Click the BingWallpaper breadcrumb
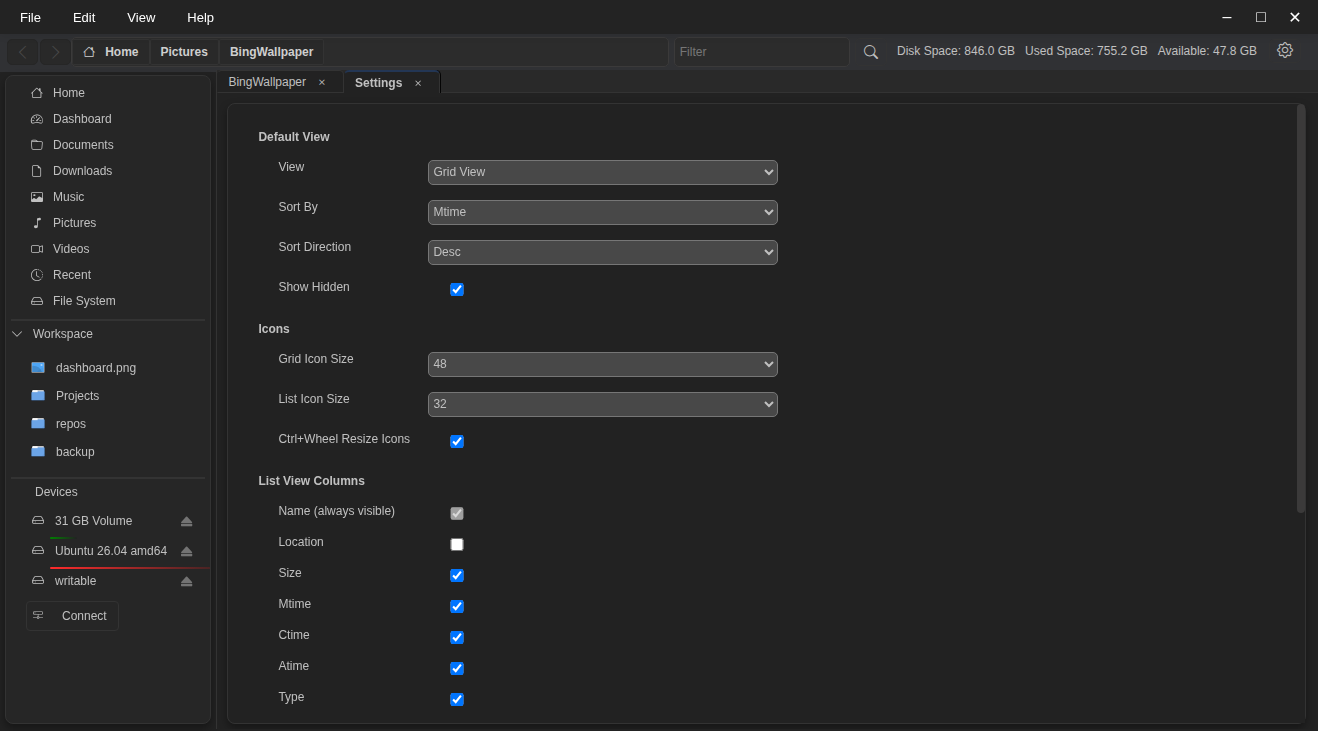This screenshot has height=731, width=1318. pyautogui.click(x=271, y=52)
